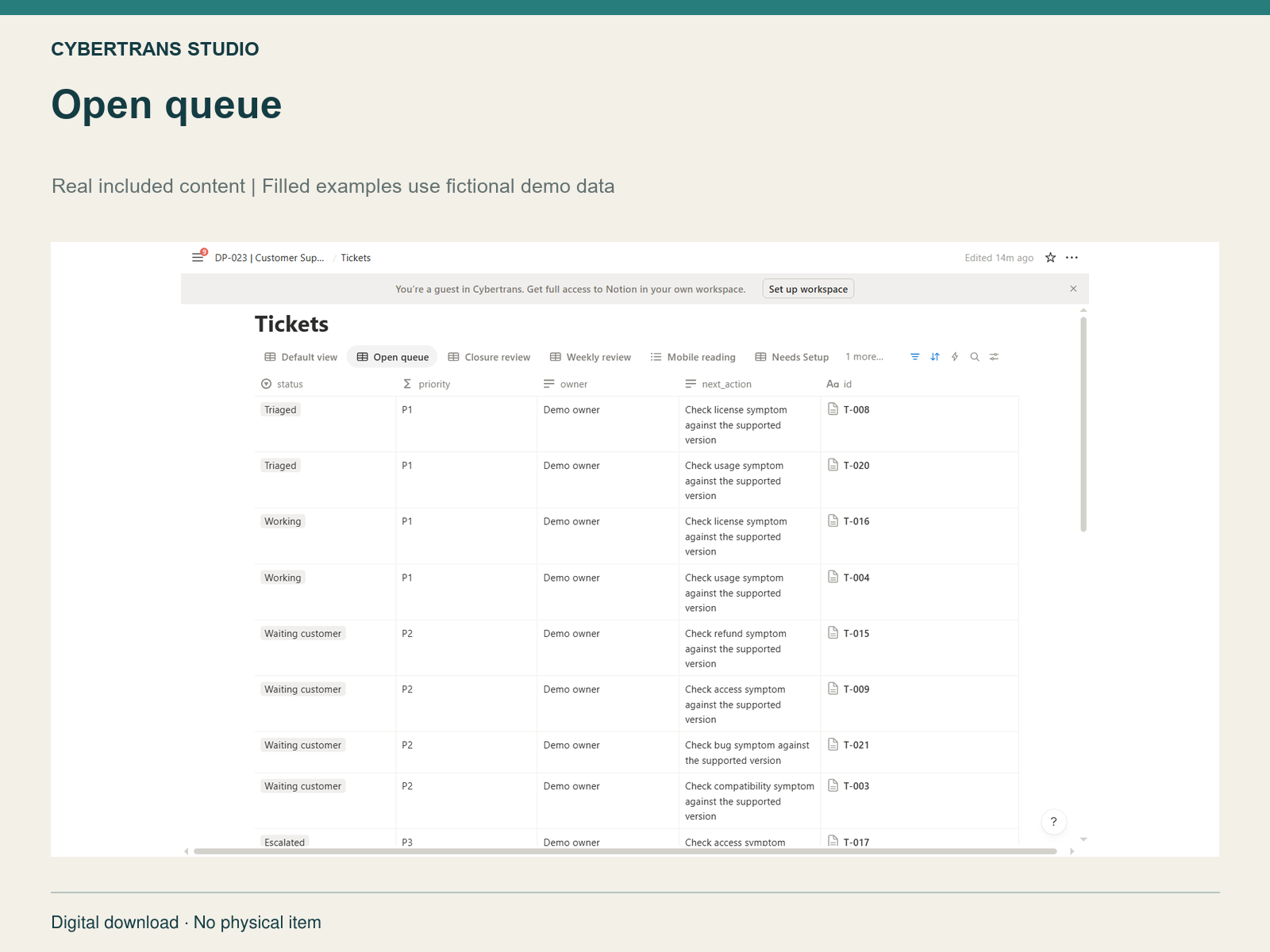Open page icon for ticket T-015
Viewport: 1270px width, 952px height.
pyautogui.click(x=833, y=632)
